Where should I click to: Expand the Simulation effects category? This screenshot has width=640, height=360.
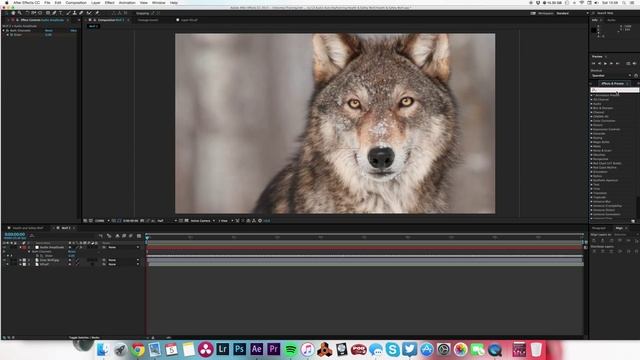591,172
